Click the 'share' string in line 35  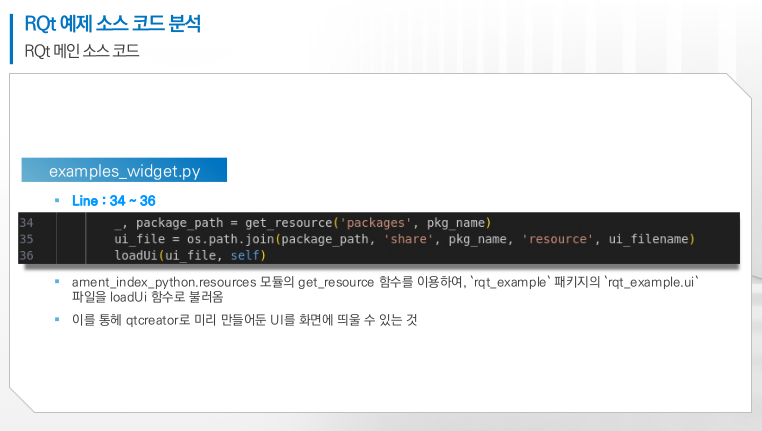click(x=408, y=239)
